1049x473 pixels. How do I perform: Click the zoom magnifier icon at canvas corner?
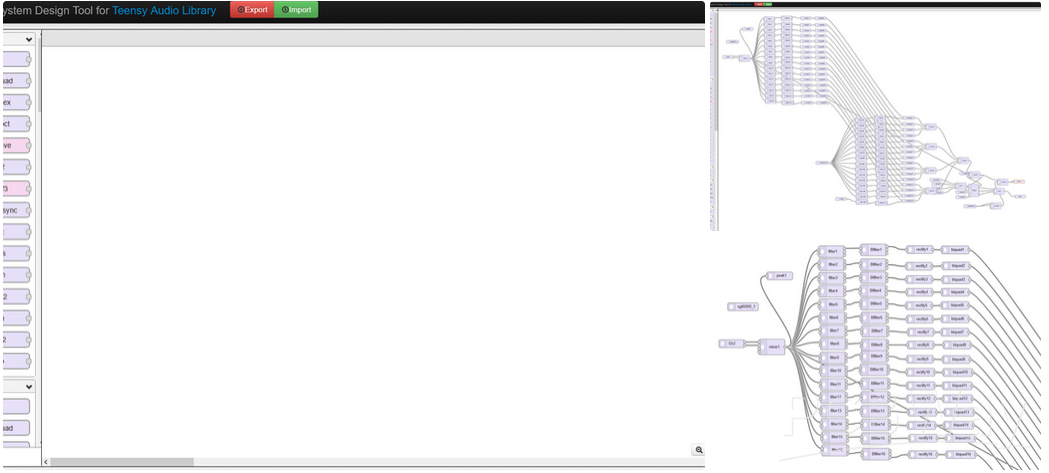pos(698,450)
